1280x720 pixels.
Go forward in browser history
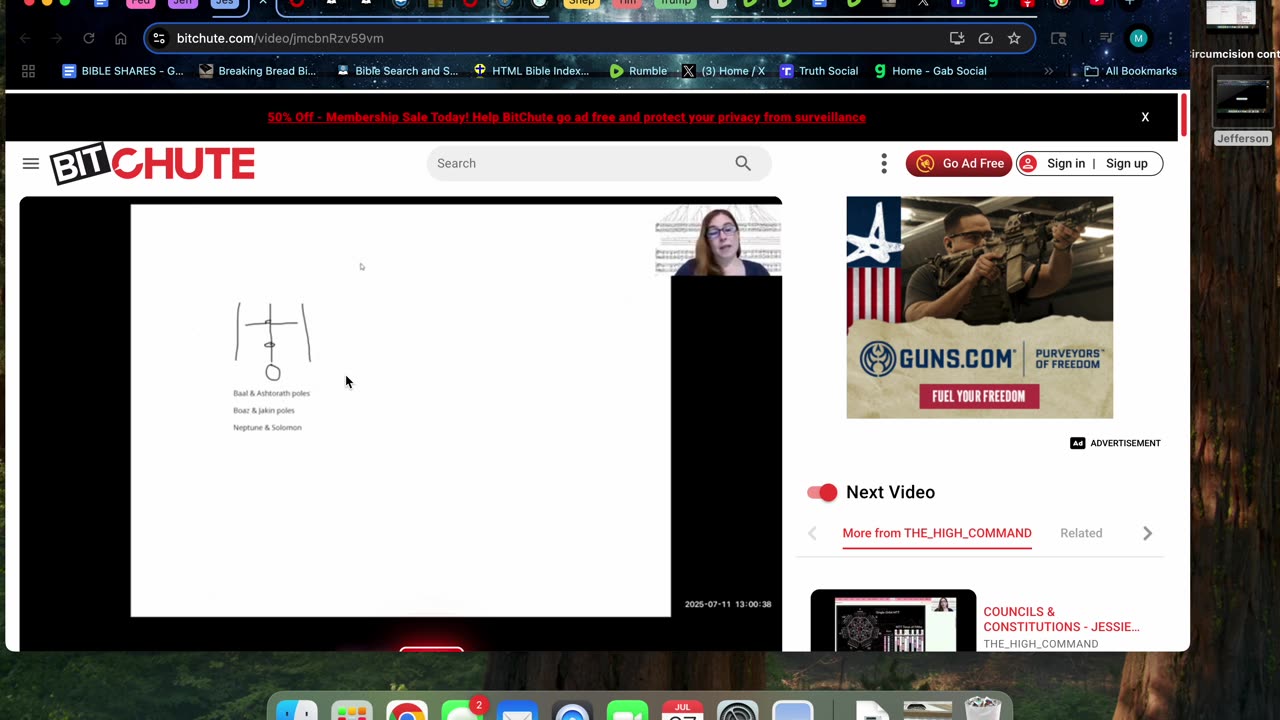(57, 38)
